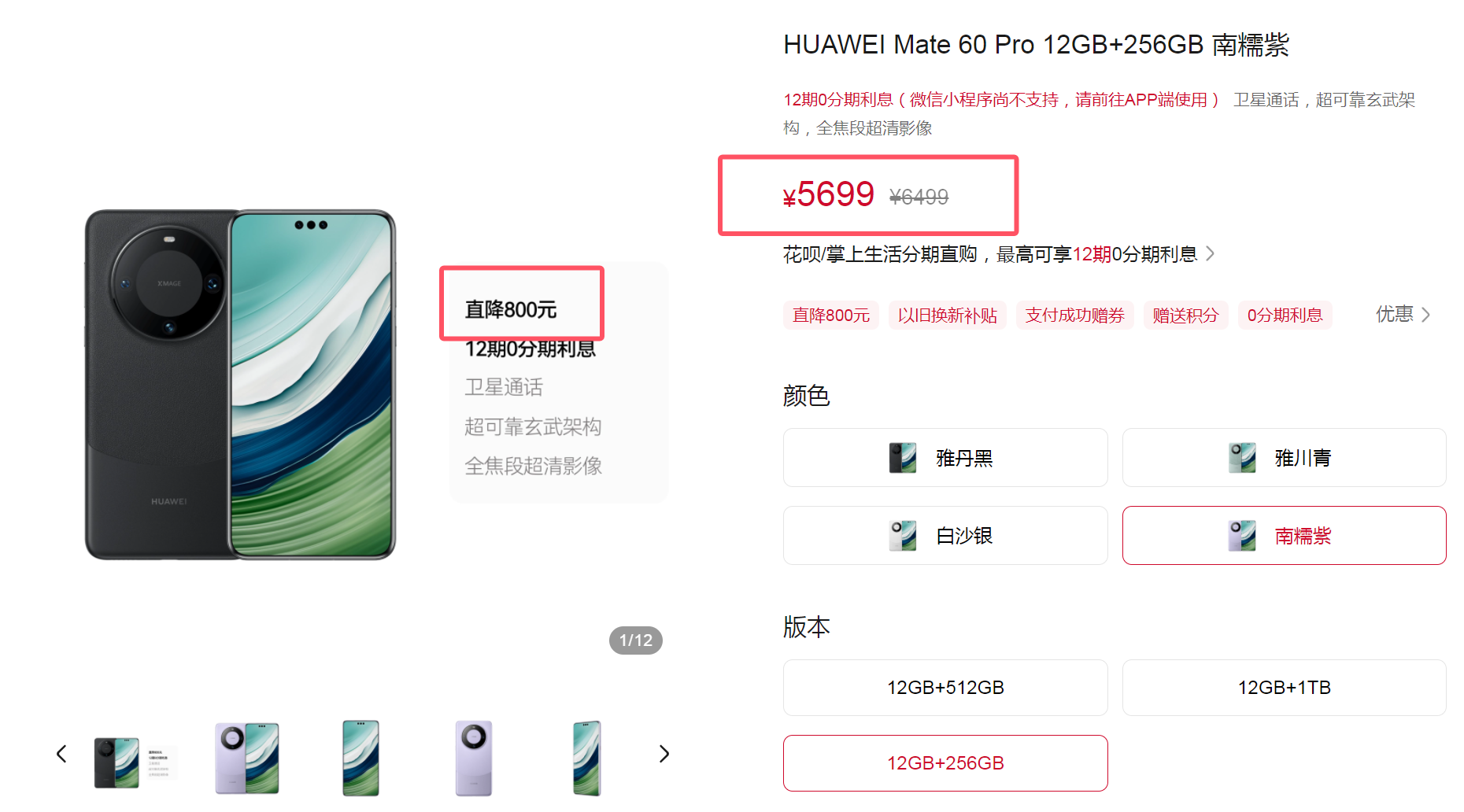The height and width of the screenshot is (812, 1464).
Task: View the purple phone back thumbnail
Action: click(474, 758)
